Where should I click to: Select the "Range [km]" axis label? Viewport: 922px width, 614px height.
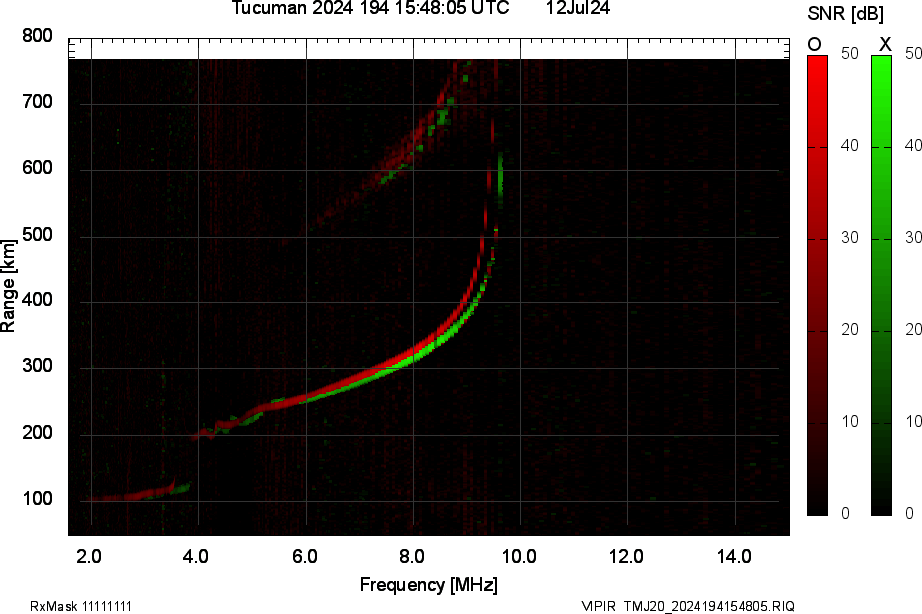(9, 285)
